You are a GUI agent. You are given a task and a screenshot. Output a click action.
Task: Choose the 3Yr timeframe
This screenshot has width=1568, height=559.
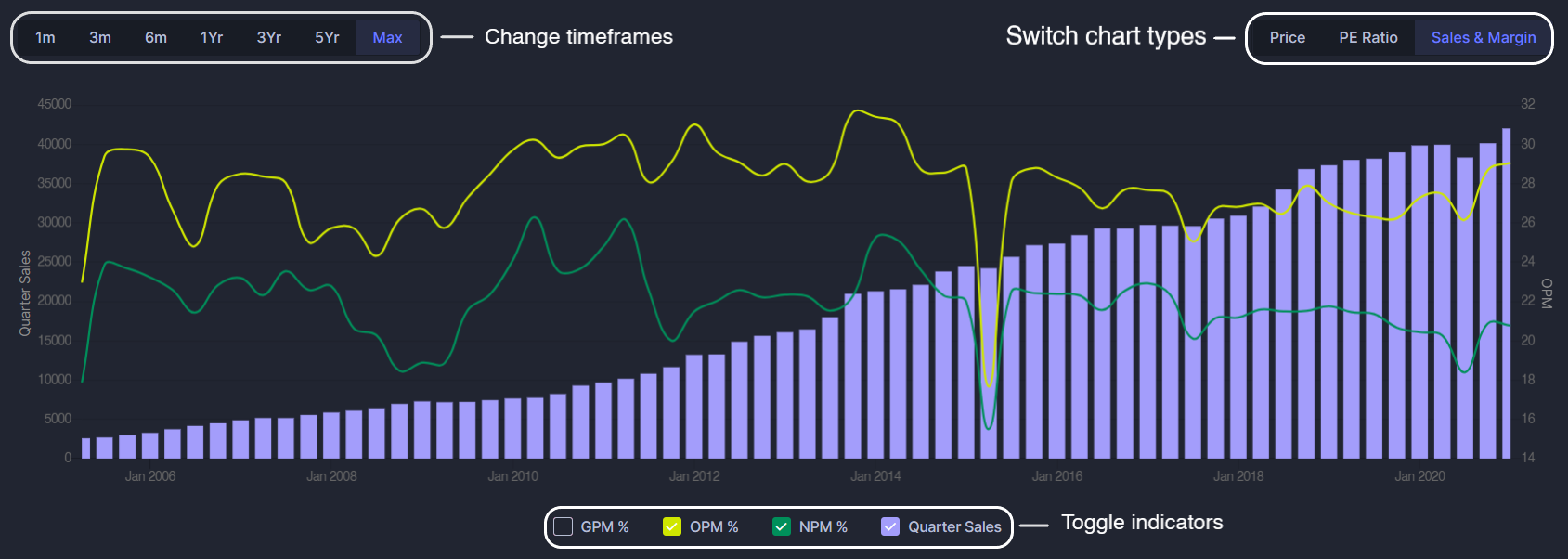[x=269, y=38]
